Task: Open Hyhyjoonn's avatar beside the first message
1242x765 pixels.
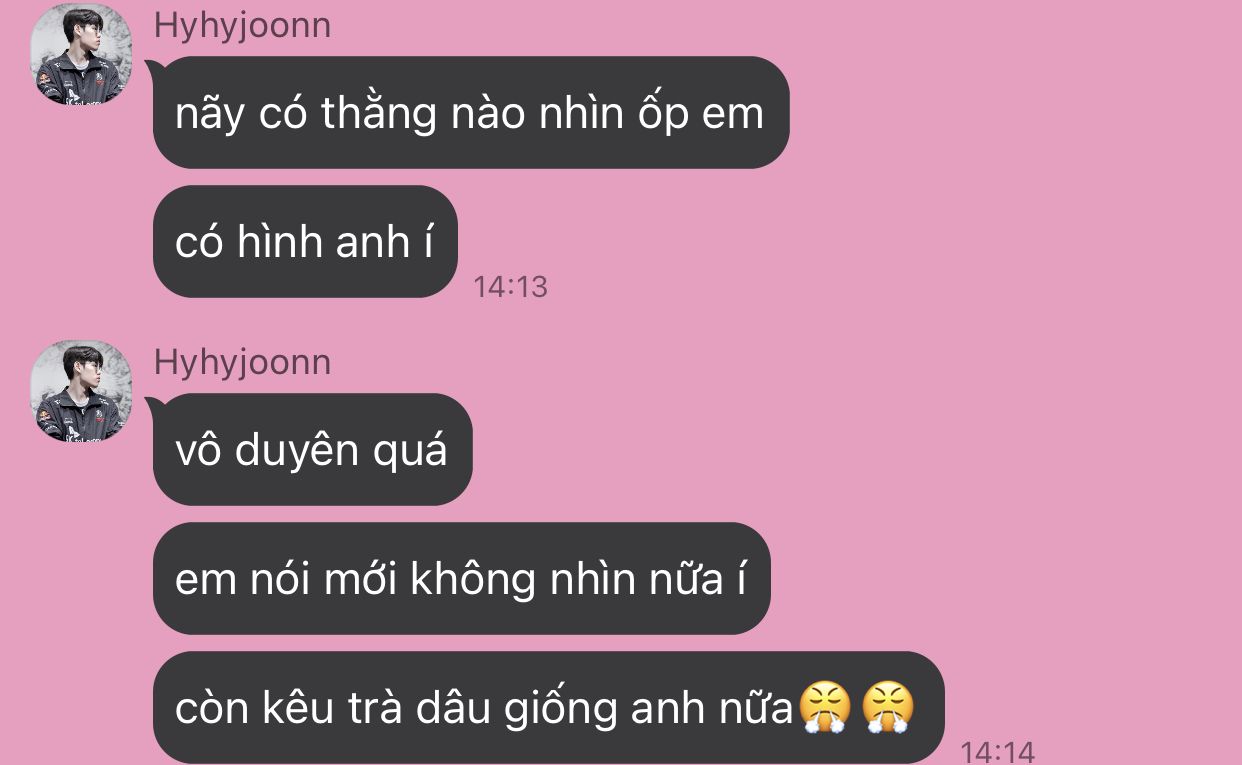Action: pyautogui.click(x=81, y=54)
